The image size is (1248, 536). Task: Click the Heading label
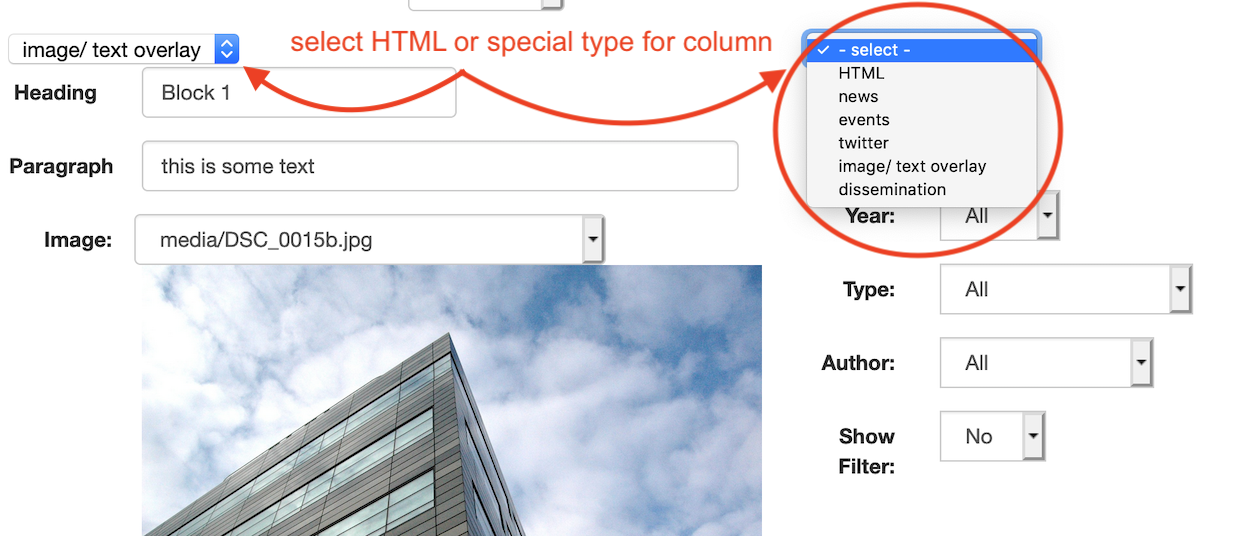click(55, 93)
